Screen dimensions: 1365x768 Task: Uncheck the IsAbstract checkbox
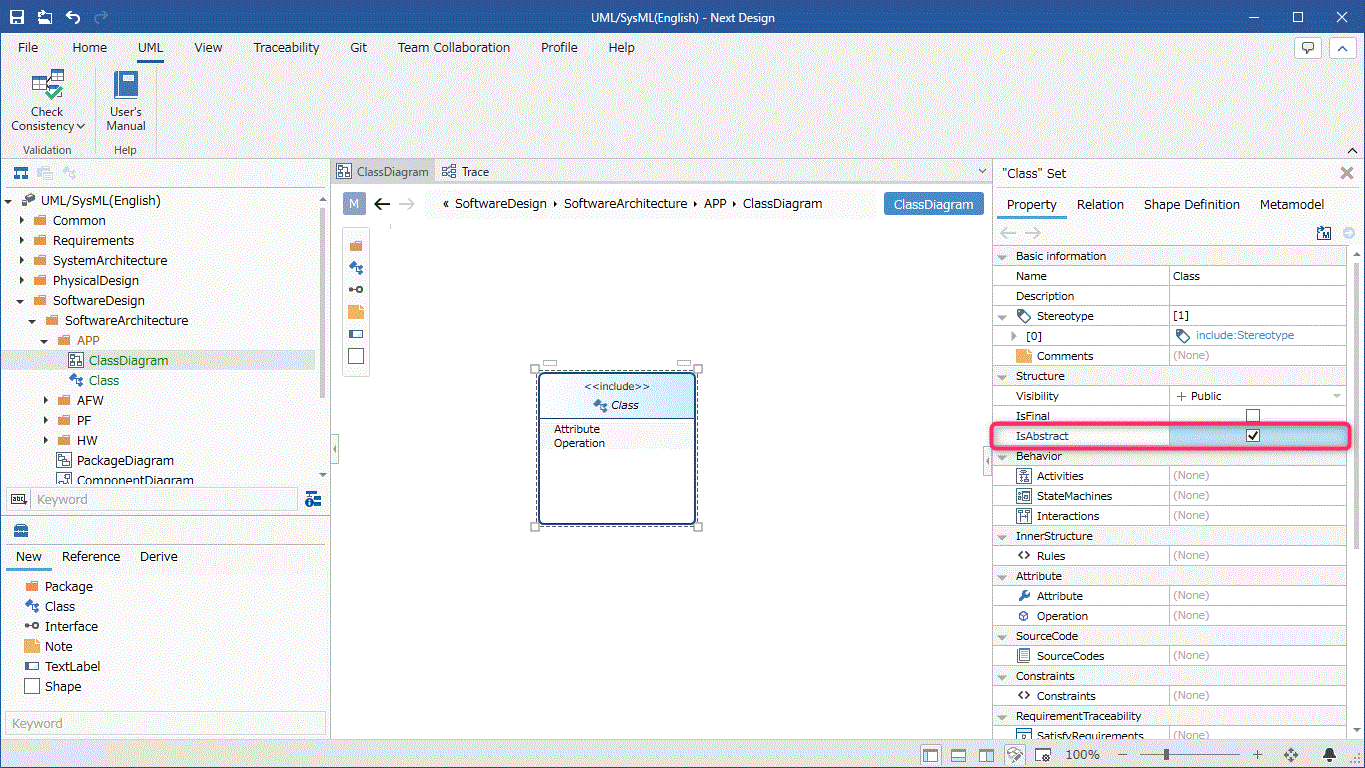1253,436
